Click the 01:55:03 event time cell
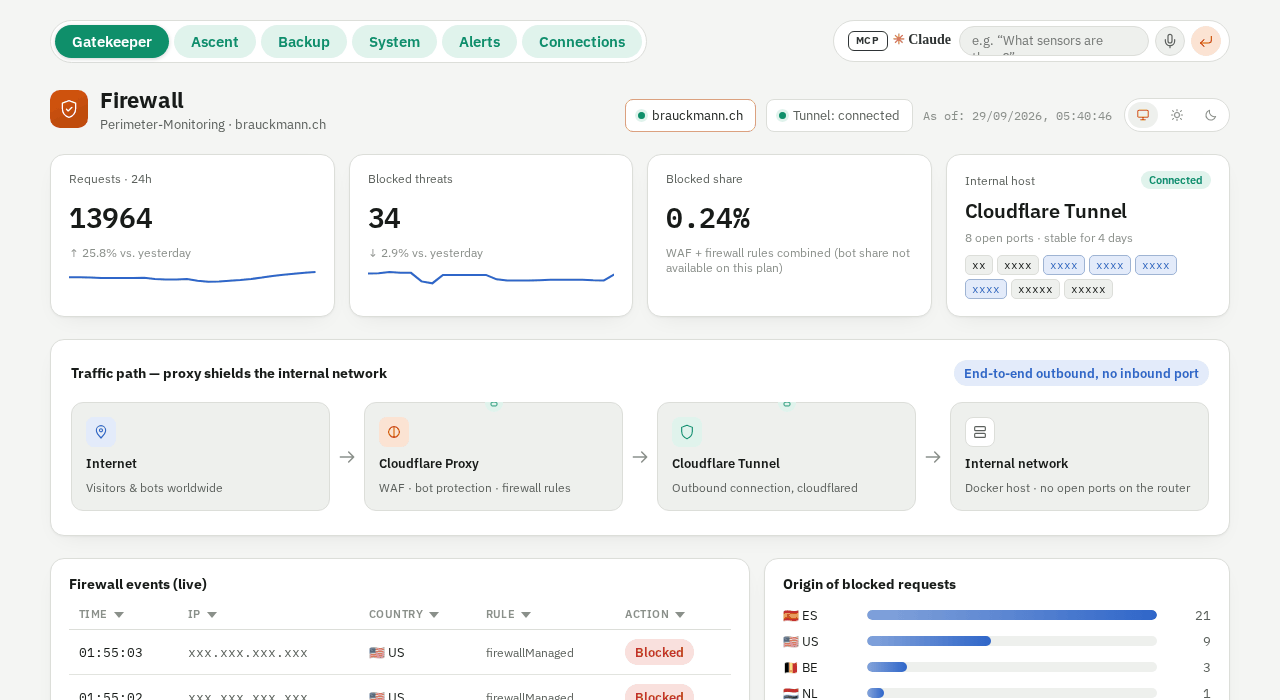Viewport: 1280px width, 700px height. [x=111, y=653]
